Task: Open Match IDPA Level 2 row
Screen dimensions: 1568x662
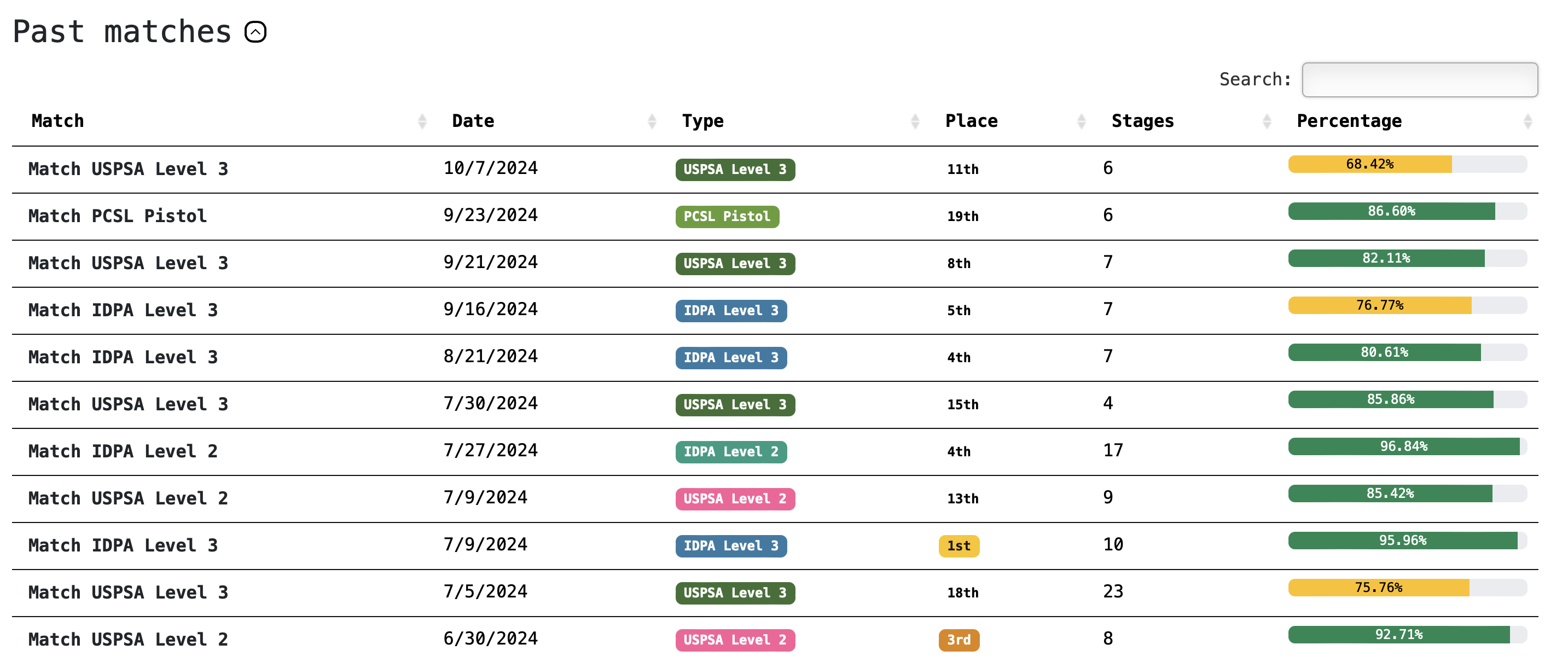Action: pos(123,451)
